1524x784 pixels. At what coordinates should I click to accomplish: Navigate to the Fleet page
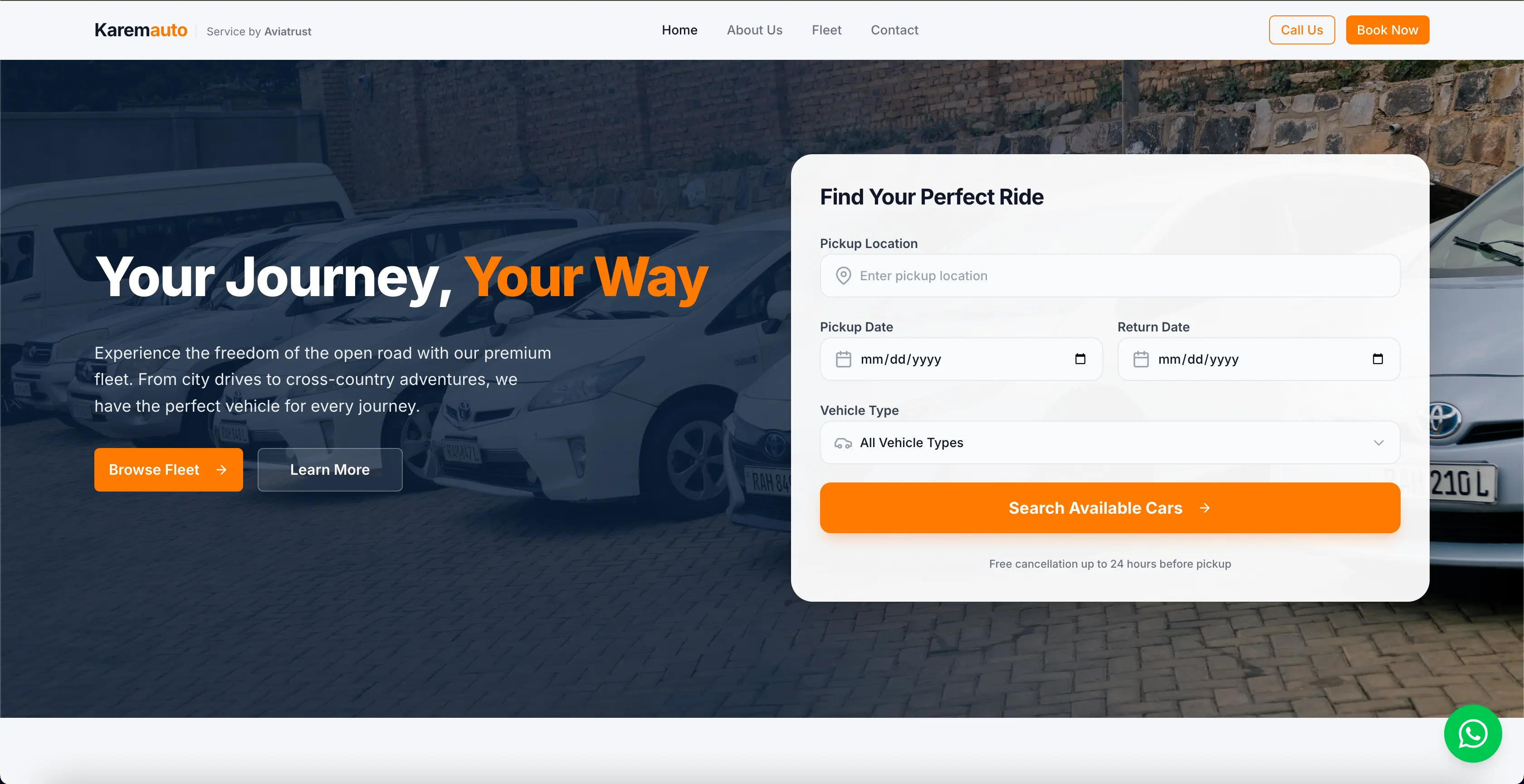[x=826, y=30]
